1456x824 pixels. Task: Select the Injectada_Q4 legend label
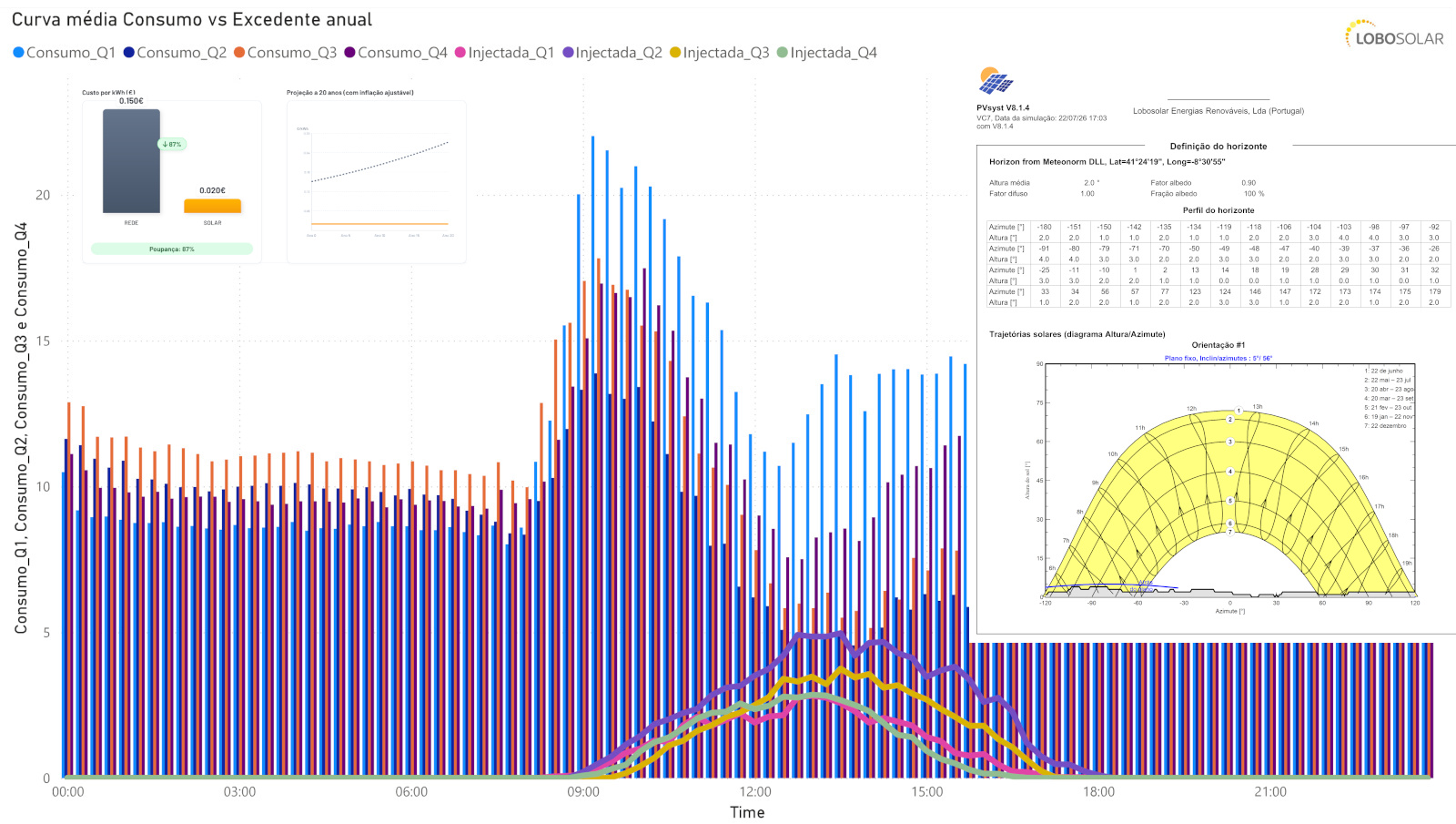(834, 53)
